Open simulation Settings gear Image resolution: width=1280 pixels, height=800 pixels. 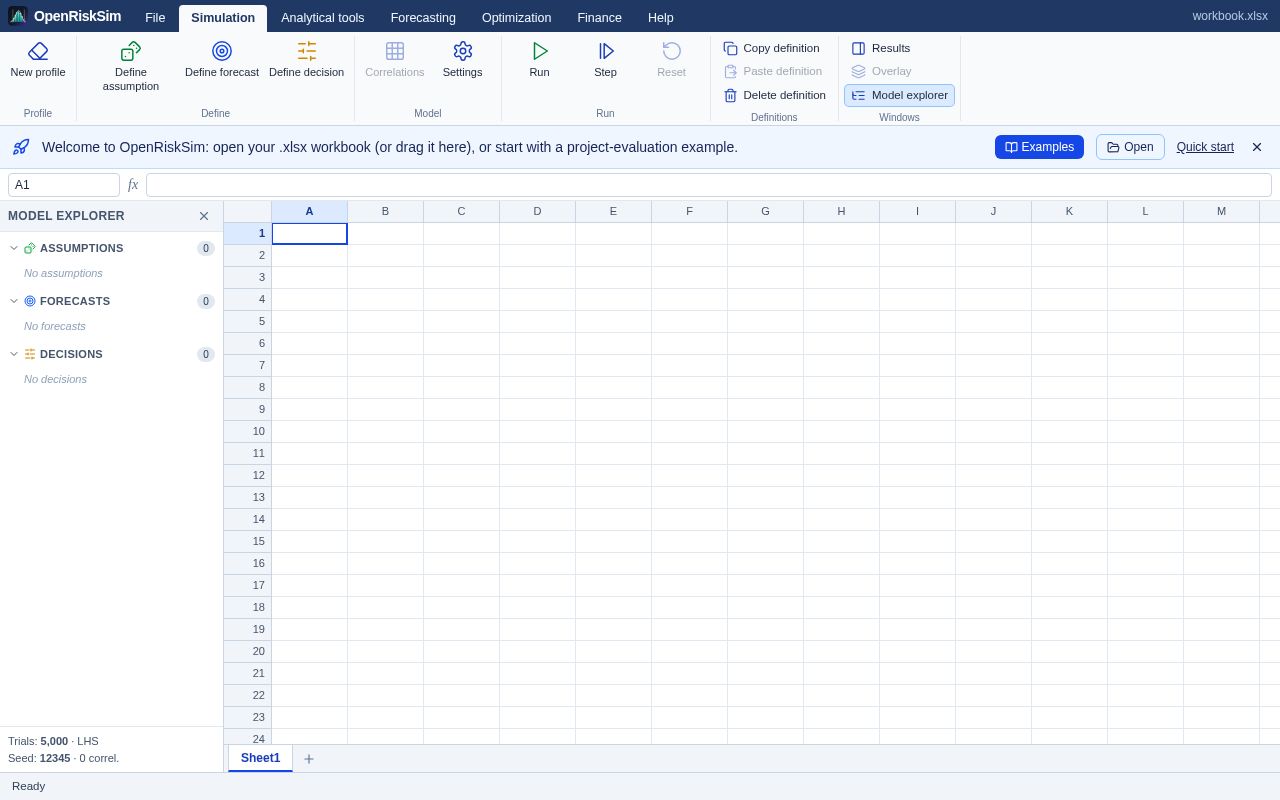click(x=462, y=61)
